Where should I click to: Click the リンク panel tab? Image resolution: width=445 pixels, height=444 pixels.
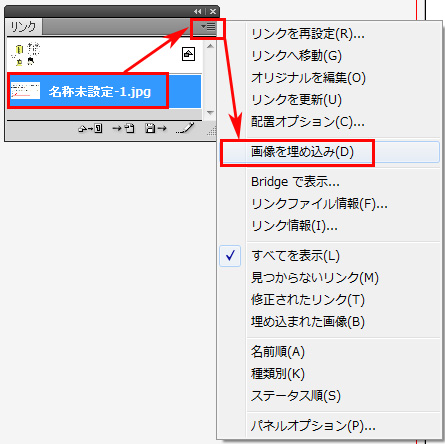pyautogui.click(x=23, y=27)
